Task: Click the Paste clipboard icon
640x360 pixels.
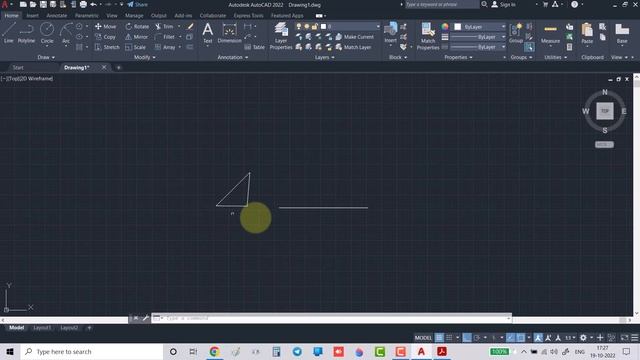Action: click(587, 33)
